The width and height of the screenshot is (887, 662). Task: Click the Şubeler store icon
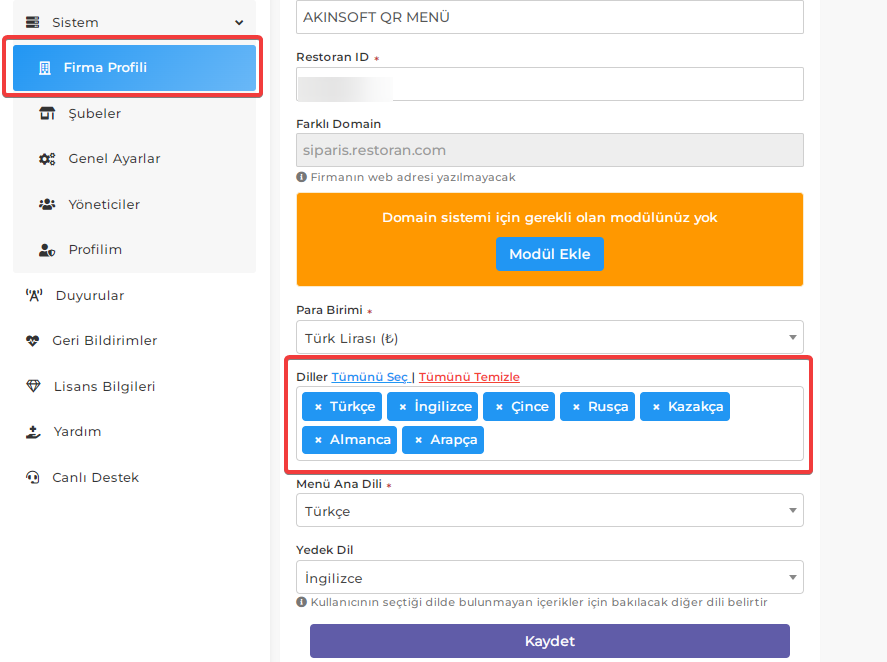pyautogui.click(x=47, y=113)
